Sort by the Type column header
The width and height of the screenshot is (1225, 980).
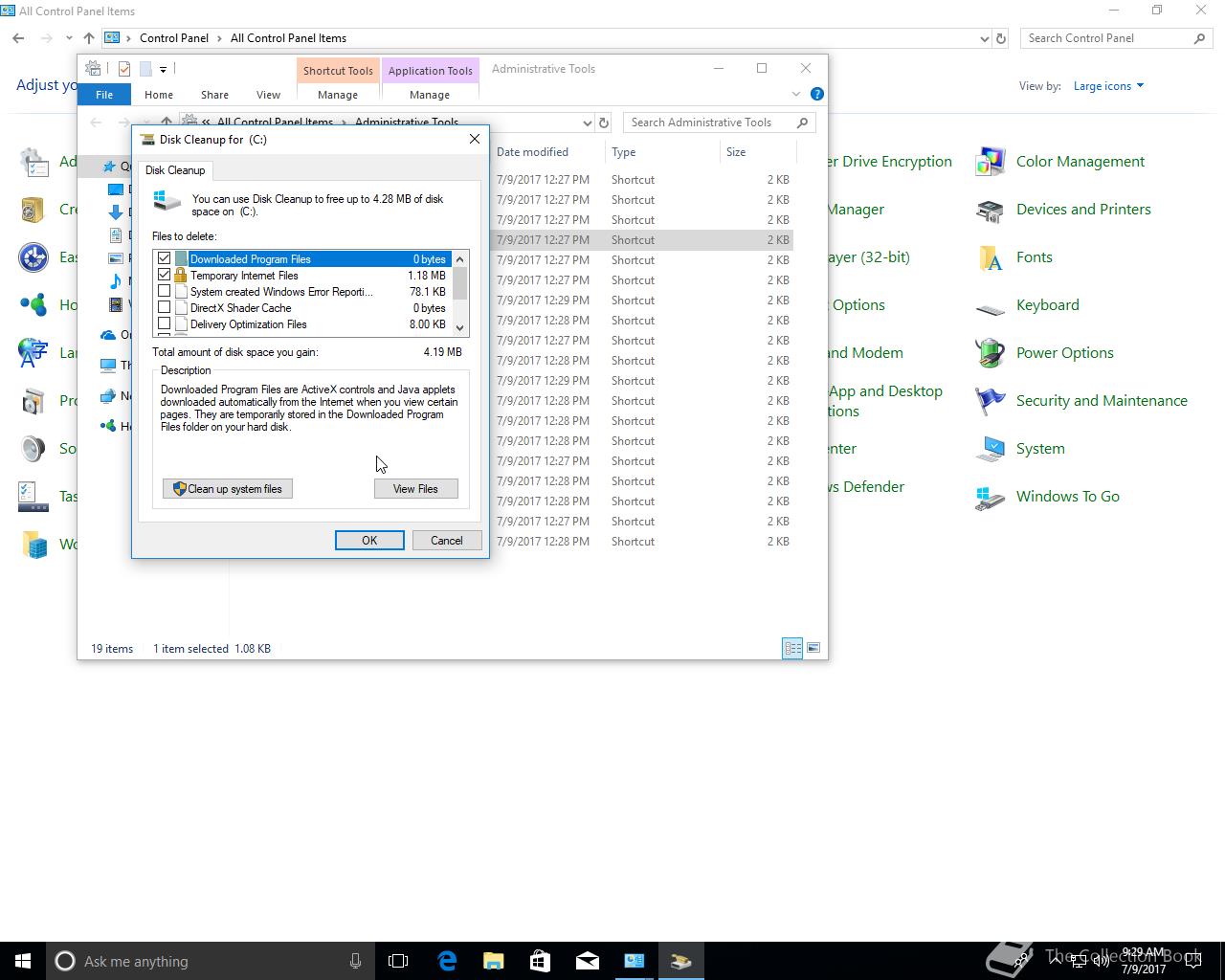pos(662,152)
